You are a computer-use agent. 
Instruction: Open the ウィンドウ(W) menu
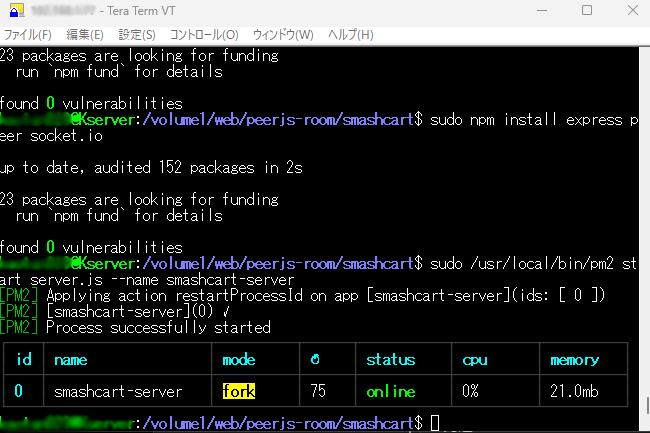click(281, 35)
